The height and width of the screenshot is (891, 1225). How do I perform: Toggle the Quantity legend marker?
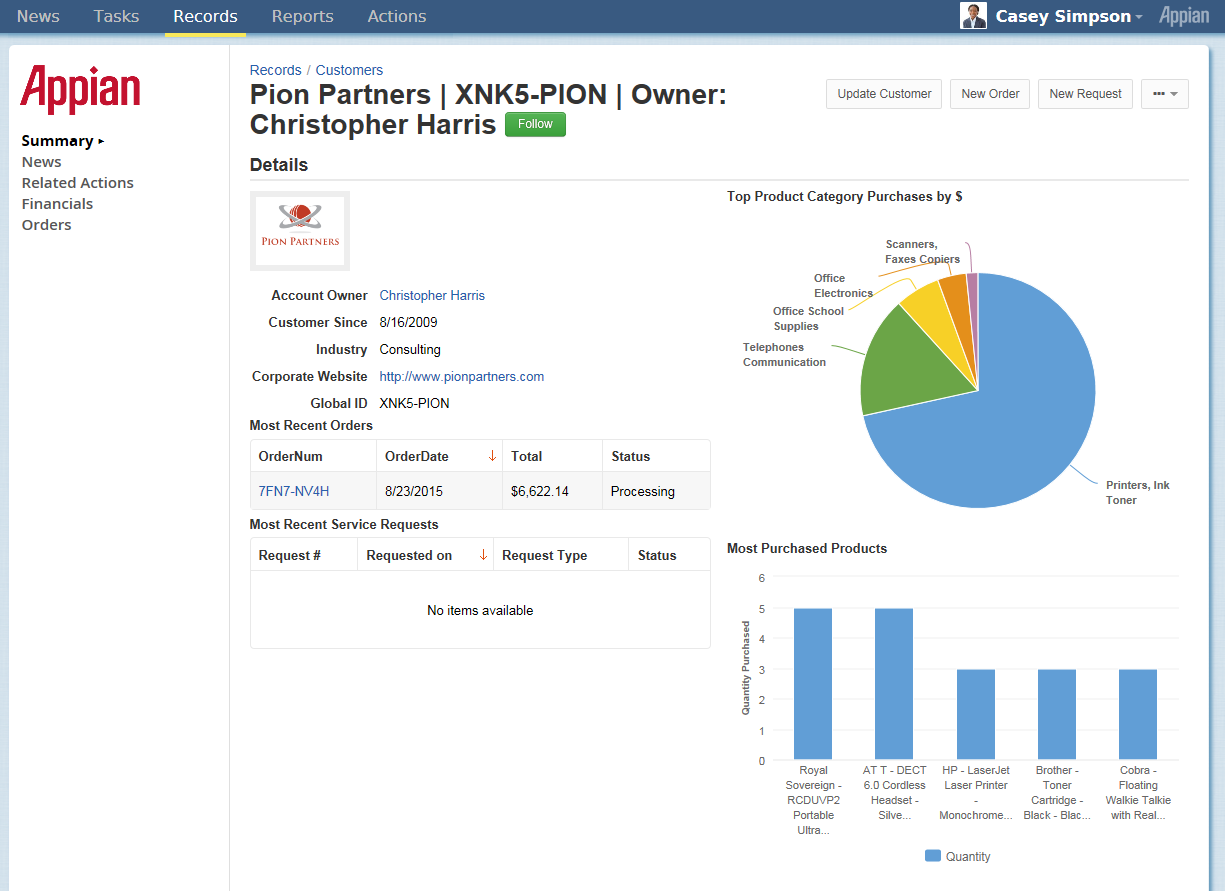pos(933,856)
